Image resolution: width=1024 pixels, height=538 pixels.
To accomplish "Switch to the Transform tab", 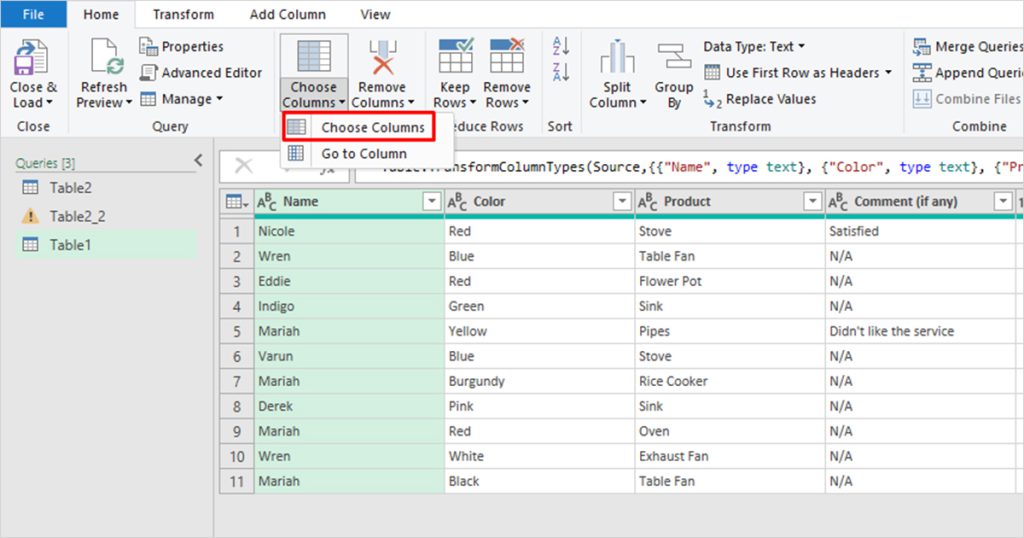I will [184, 14].
